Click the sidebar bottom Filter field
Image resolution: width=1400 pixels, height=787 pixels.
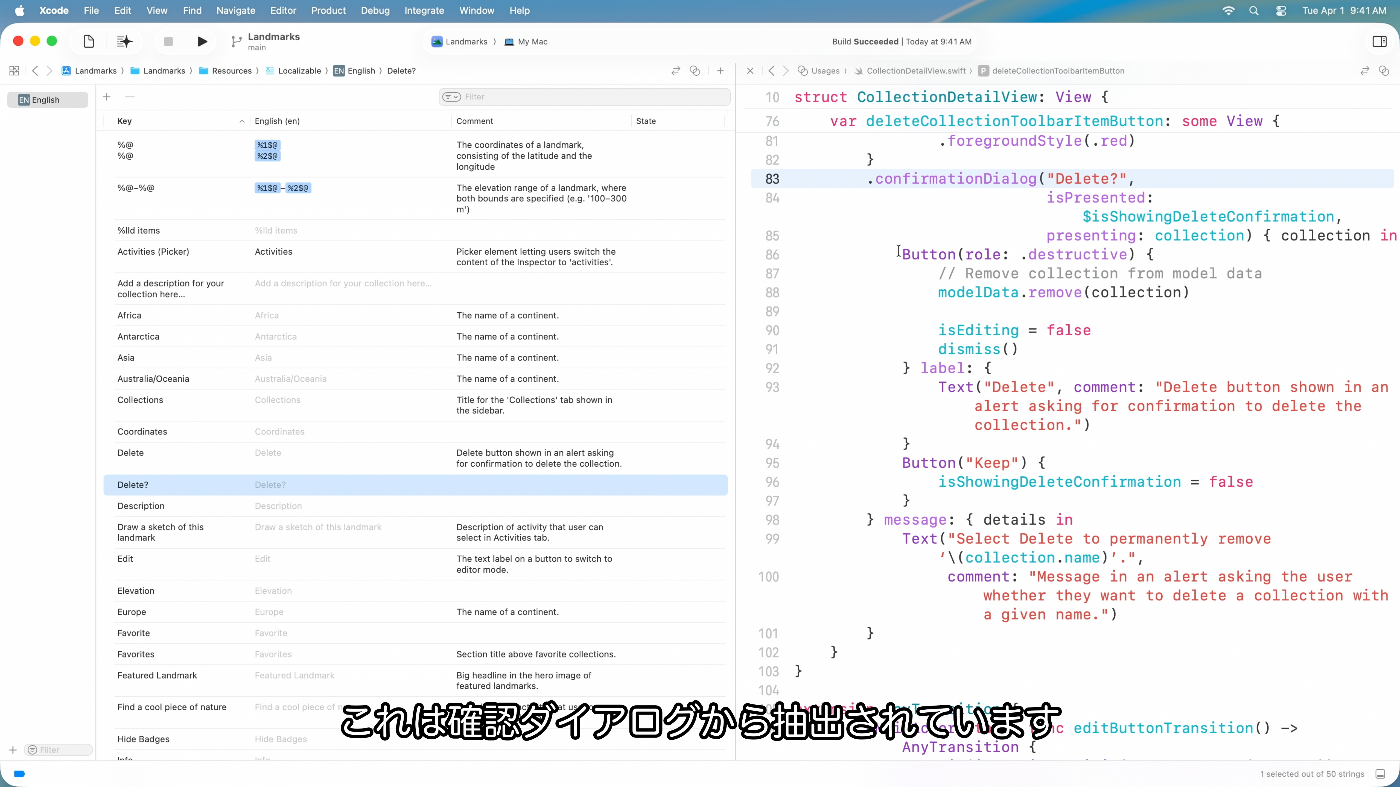click(x=58, y=750)
